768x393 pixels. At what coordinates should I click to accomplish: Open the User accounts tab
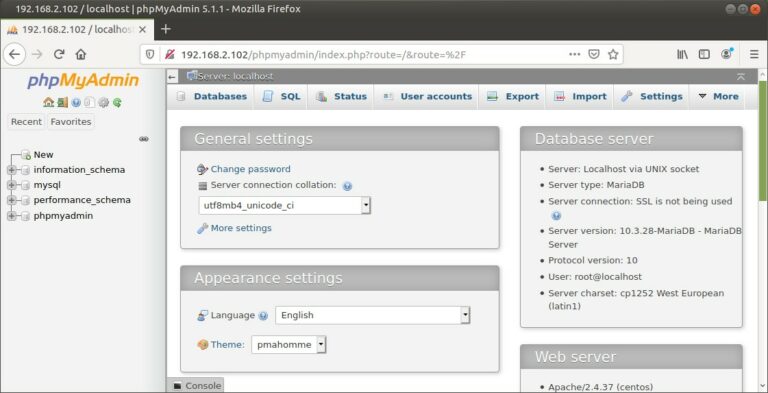point(427,97)
